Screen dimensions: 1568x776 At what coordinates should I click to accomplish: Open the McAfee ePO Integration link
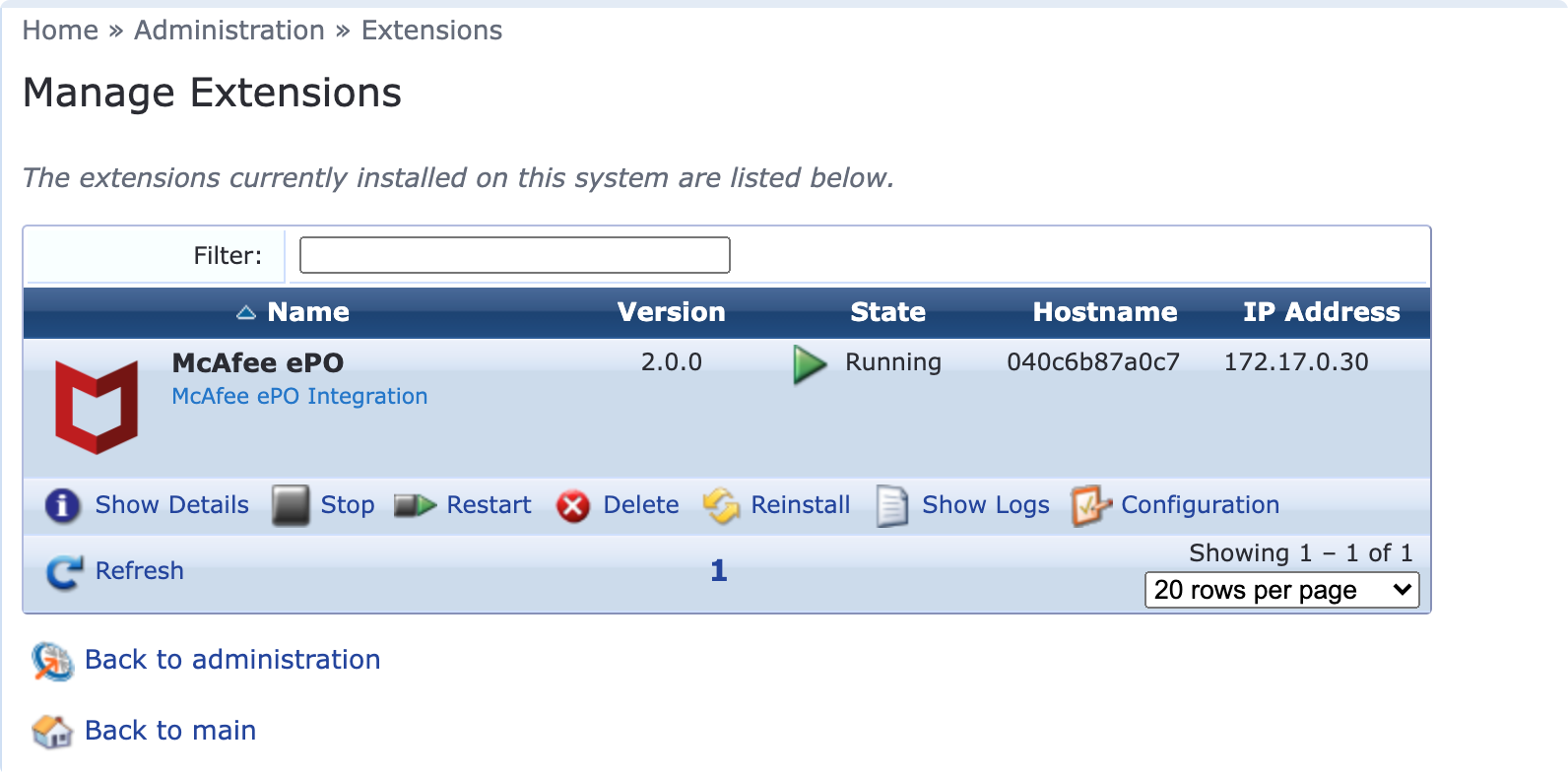(300, 396)
